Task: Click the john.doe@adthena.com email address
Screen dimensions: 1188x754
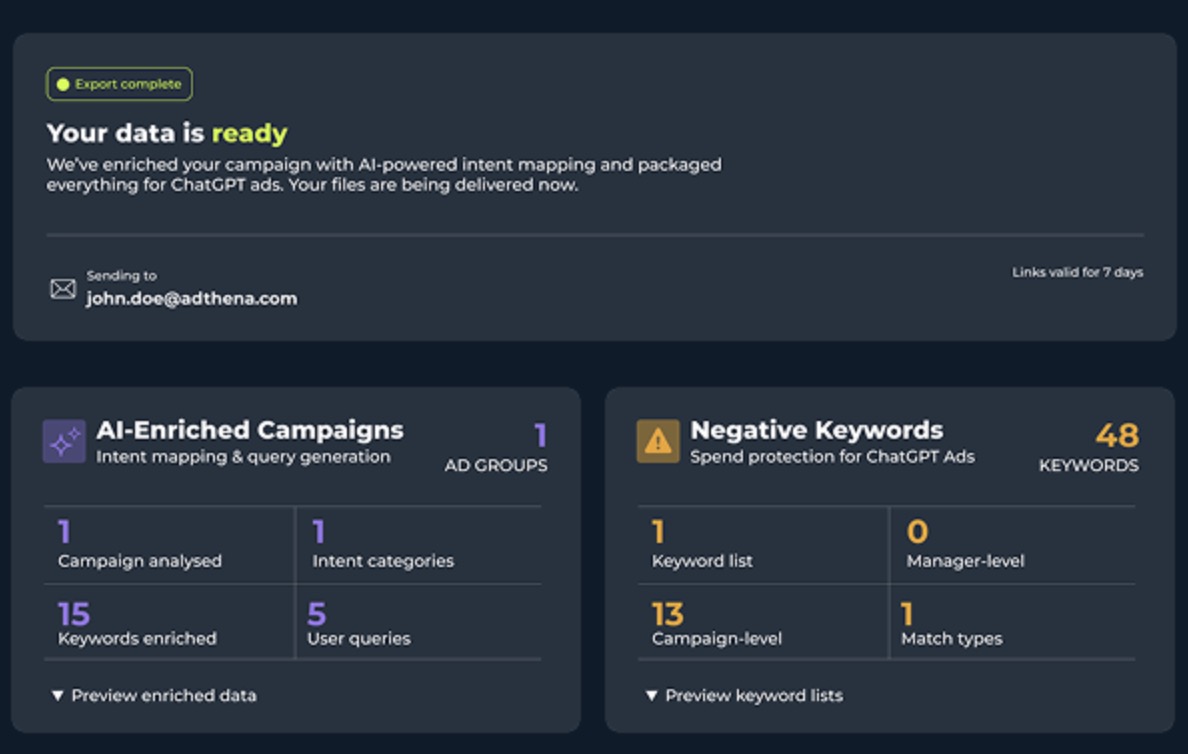Action: (x=192, y=299)
